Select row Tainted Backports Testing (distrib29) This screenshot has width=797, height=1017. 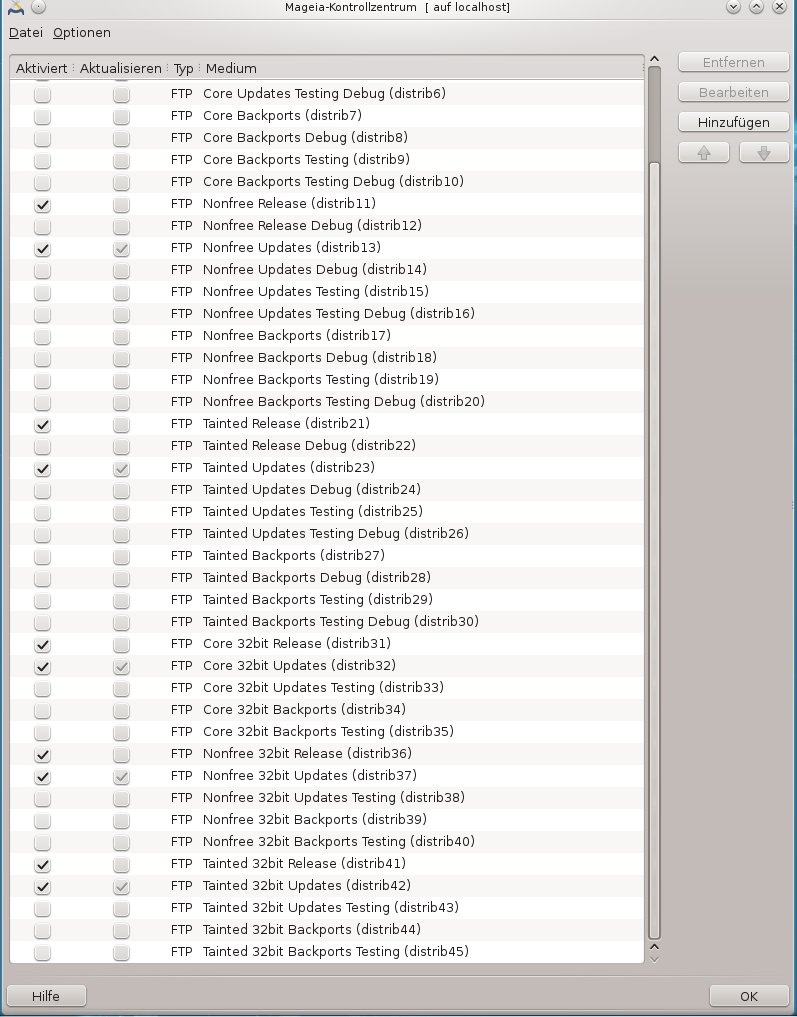(x=327, y=600)
